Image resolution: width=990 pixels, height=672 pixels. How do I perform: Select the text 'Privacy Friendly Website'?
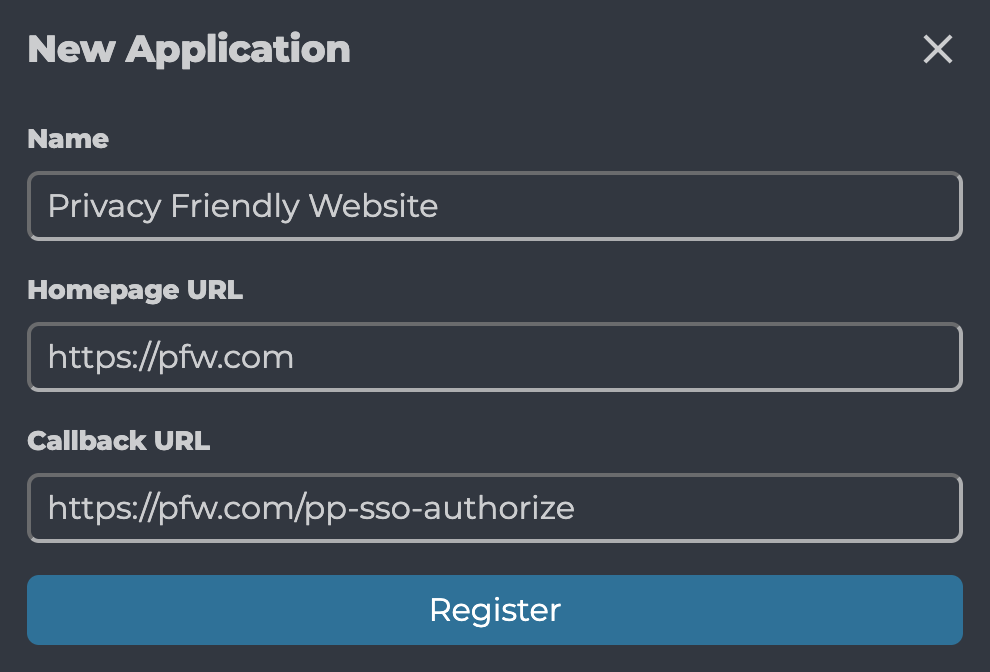click(241, 206)
